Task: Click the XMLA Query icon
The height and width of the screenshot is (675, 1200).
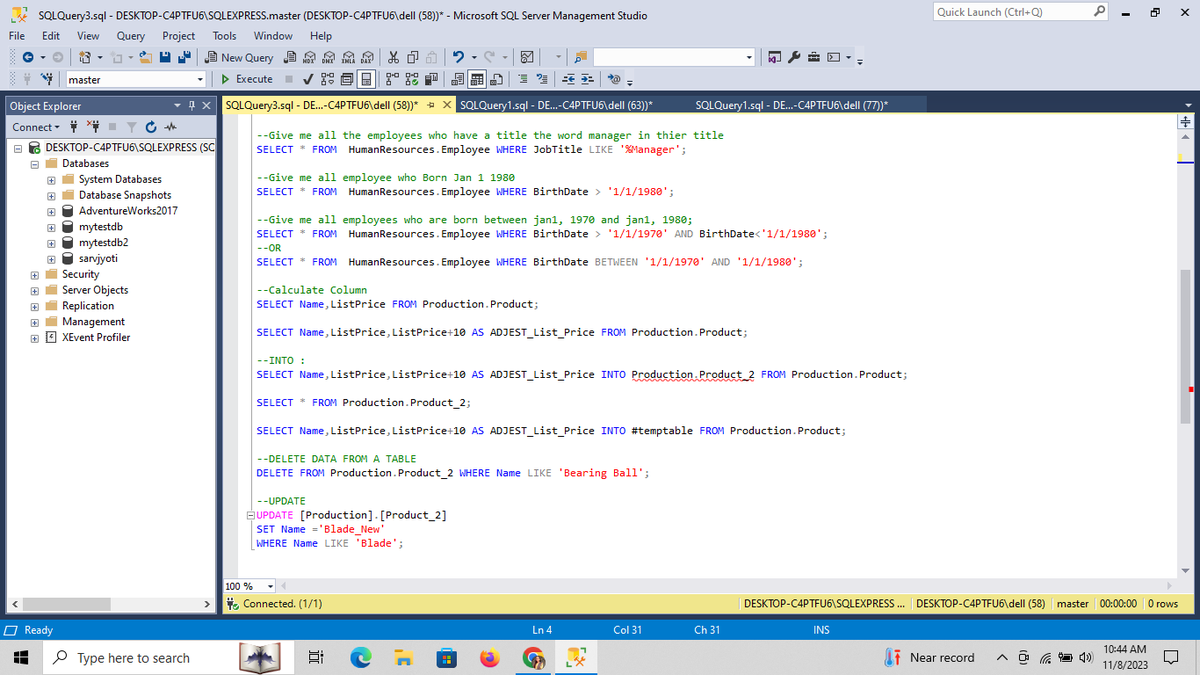Action: pos(348,58)
